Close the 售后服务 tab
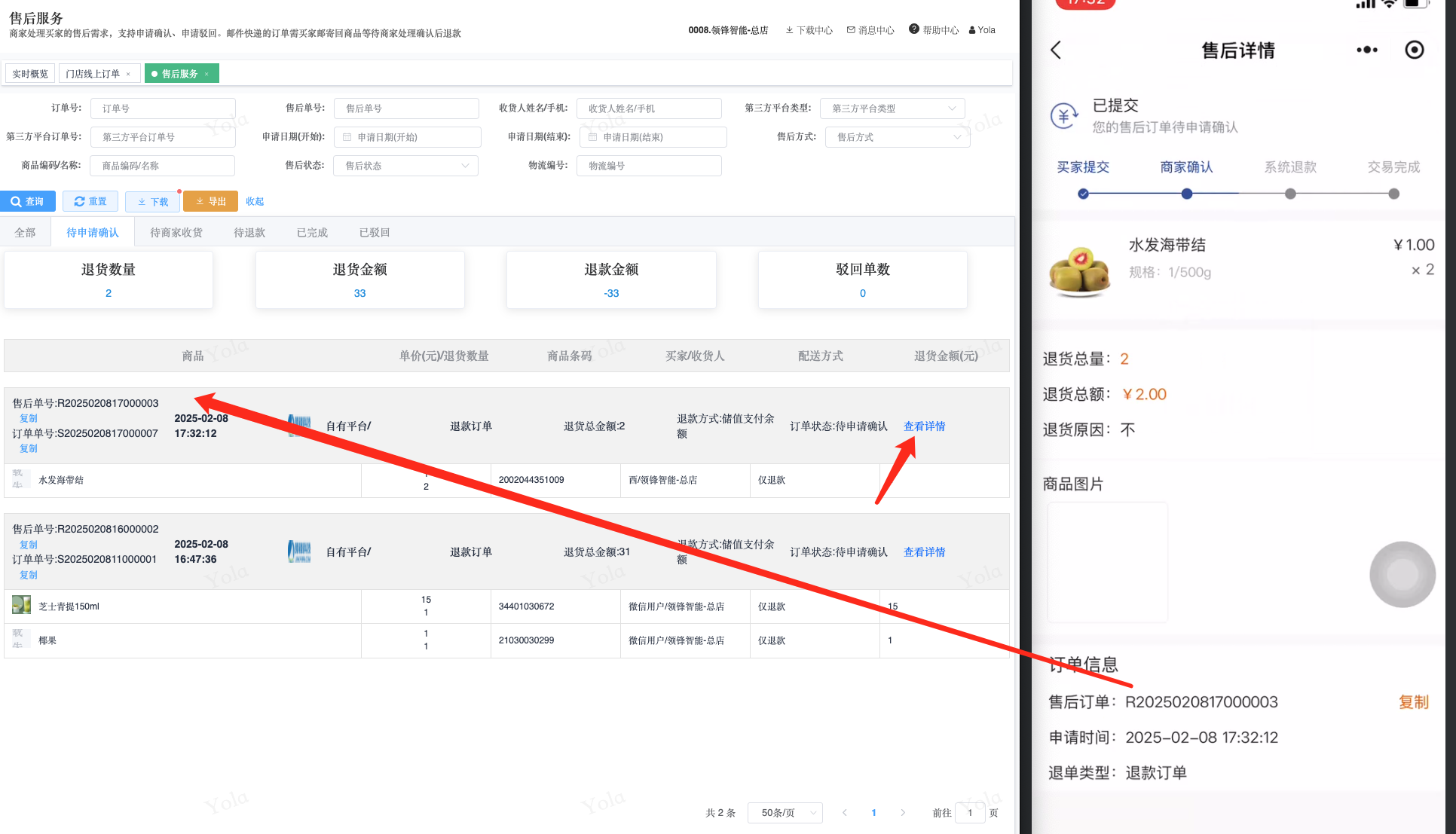Viewport: 1456px width, 834px height. [206, 74]
